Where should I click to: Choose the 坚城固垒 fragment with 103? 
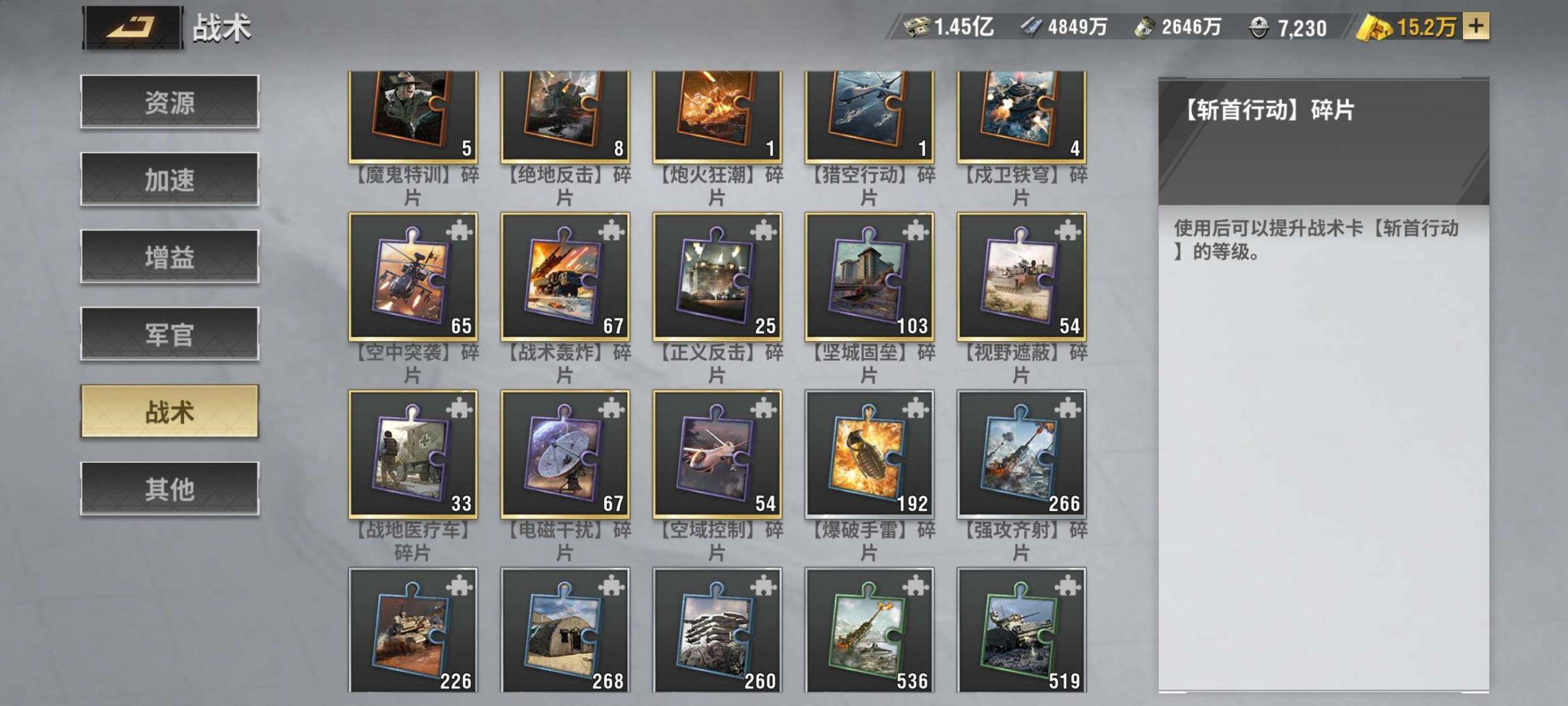click(870, 277)
